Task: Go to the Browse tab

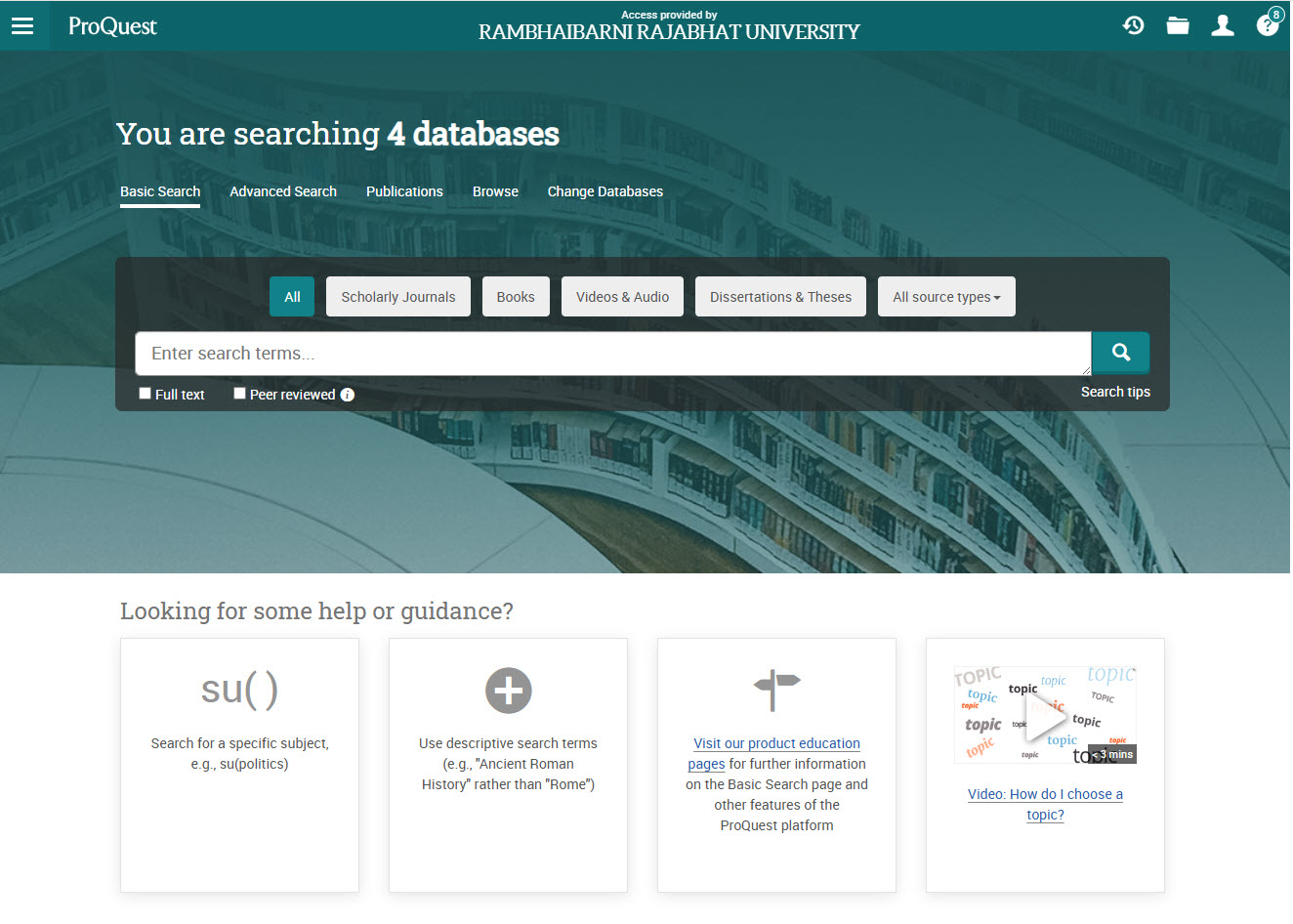Action: pos(495,191)
